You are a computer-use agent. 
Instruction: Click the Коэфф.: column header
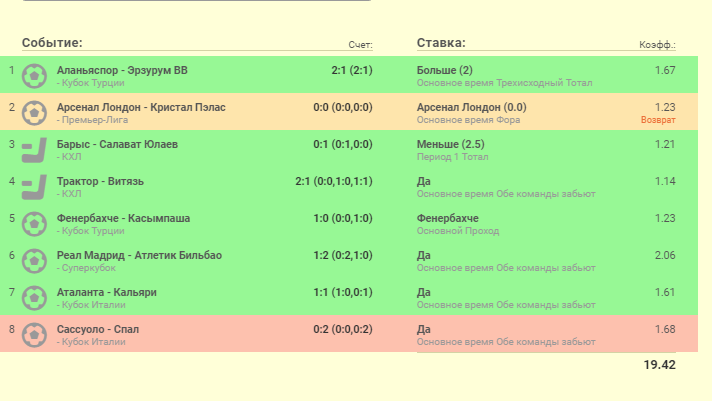(x=658, y=45)
